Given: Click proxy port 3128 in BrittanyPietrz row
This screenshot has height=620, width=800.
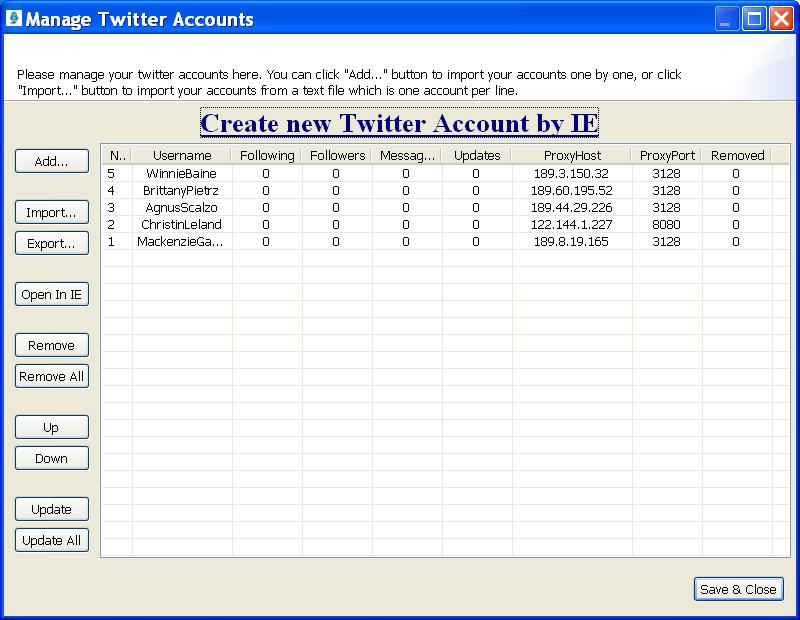Looking at the screenshot, I should point(666,191).
